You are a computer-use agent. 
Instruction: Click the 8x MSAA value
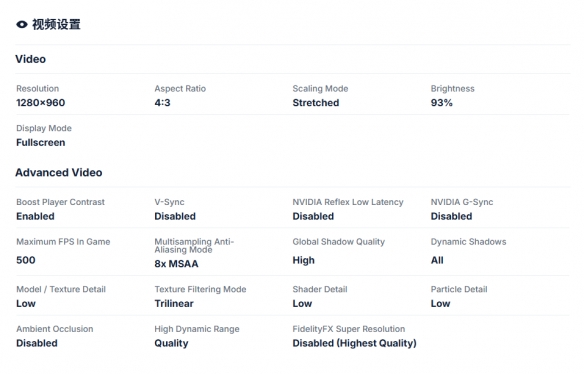coord(177,264)
